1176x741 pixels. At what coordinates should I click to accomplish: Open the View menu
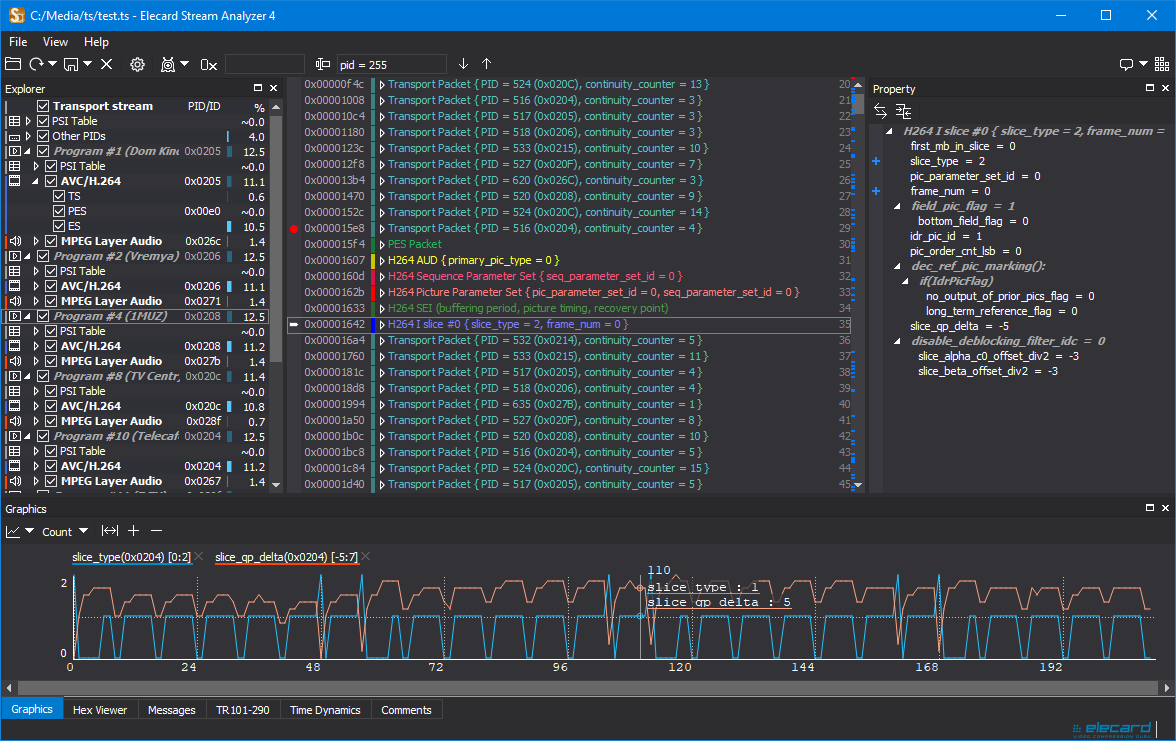[55, 42]
